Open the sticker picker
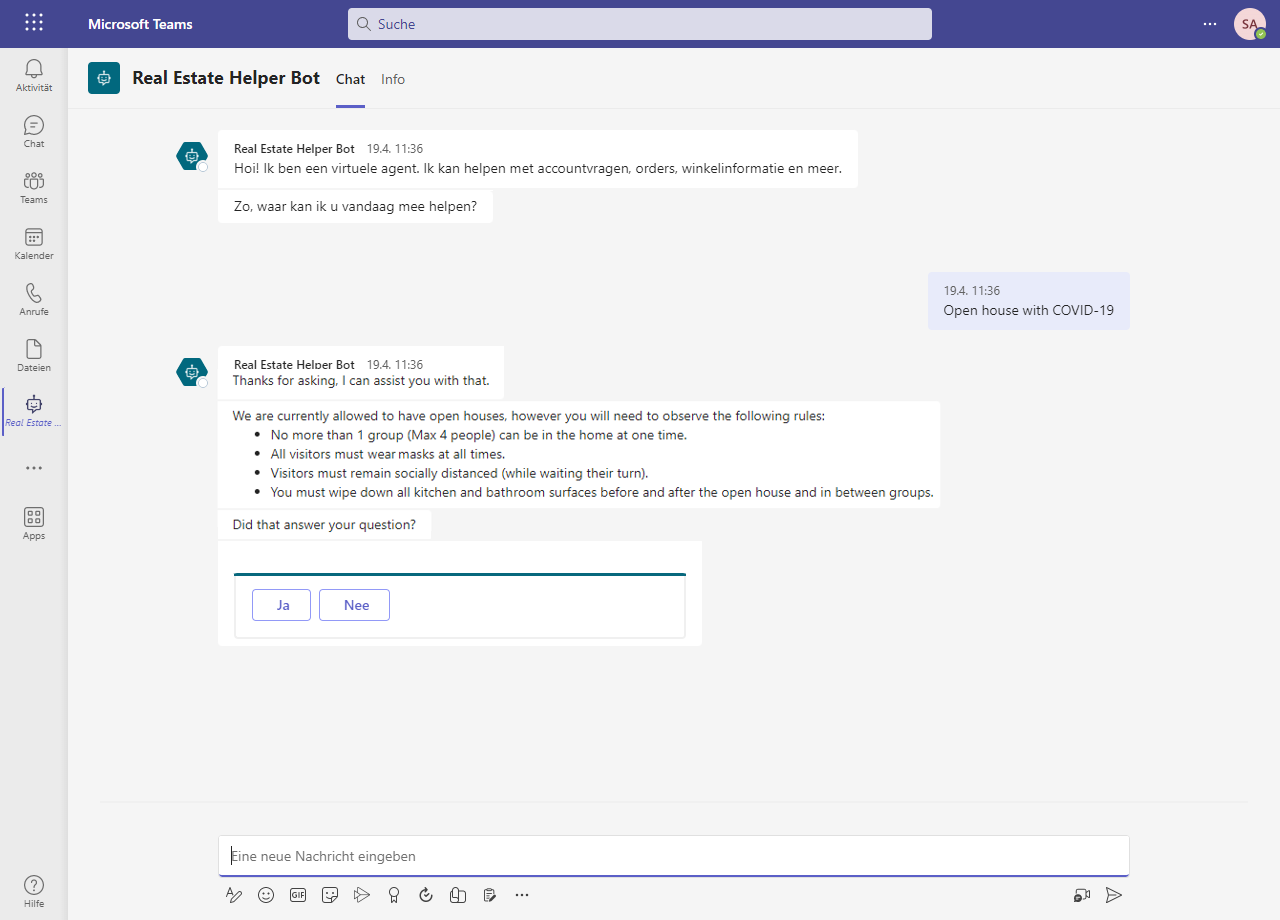The image size is (1280, 920). (x=330, y=895)
